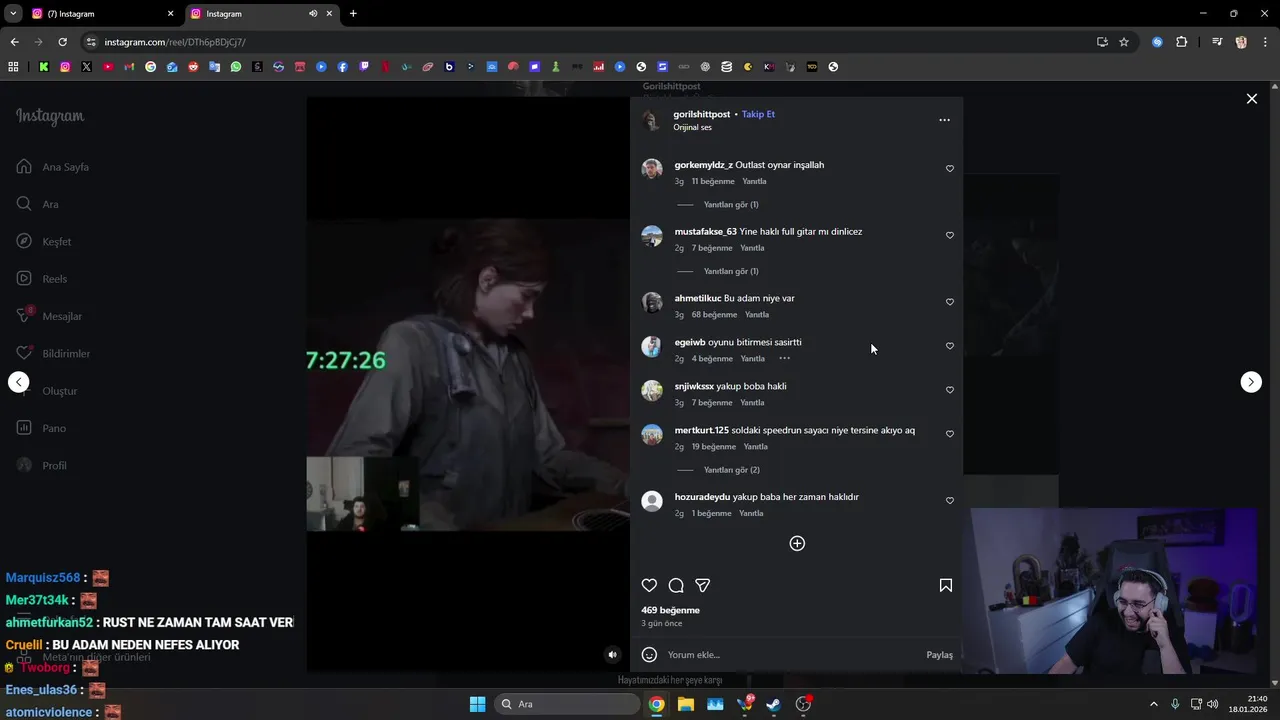Open the X (Twitter) bookmark
This screenshot has width=1280, height=720.
click(x=86, y=67)
